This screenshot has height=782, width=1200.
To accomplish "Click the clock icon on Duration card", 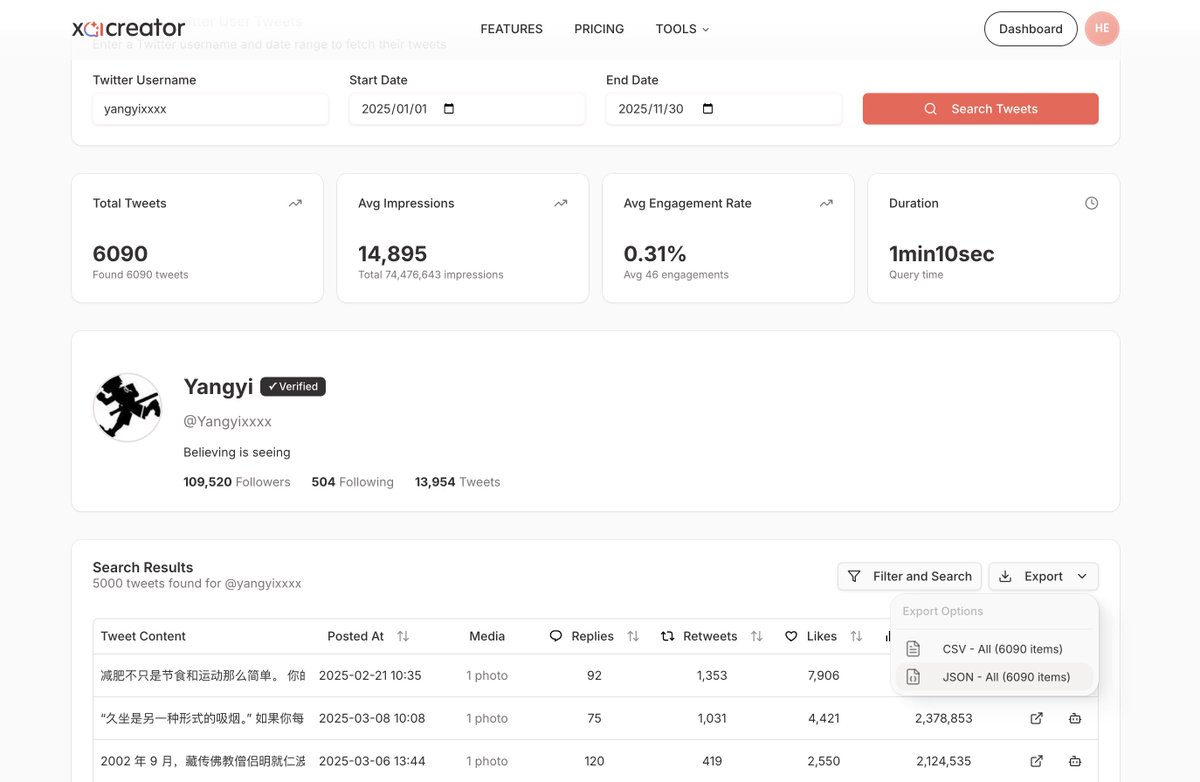I will [1092, 203].
